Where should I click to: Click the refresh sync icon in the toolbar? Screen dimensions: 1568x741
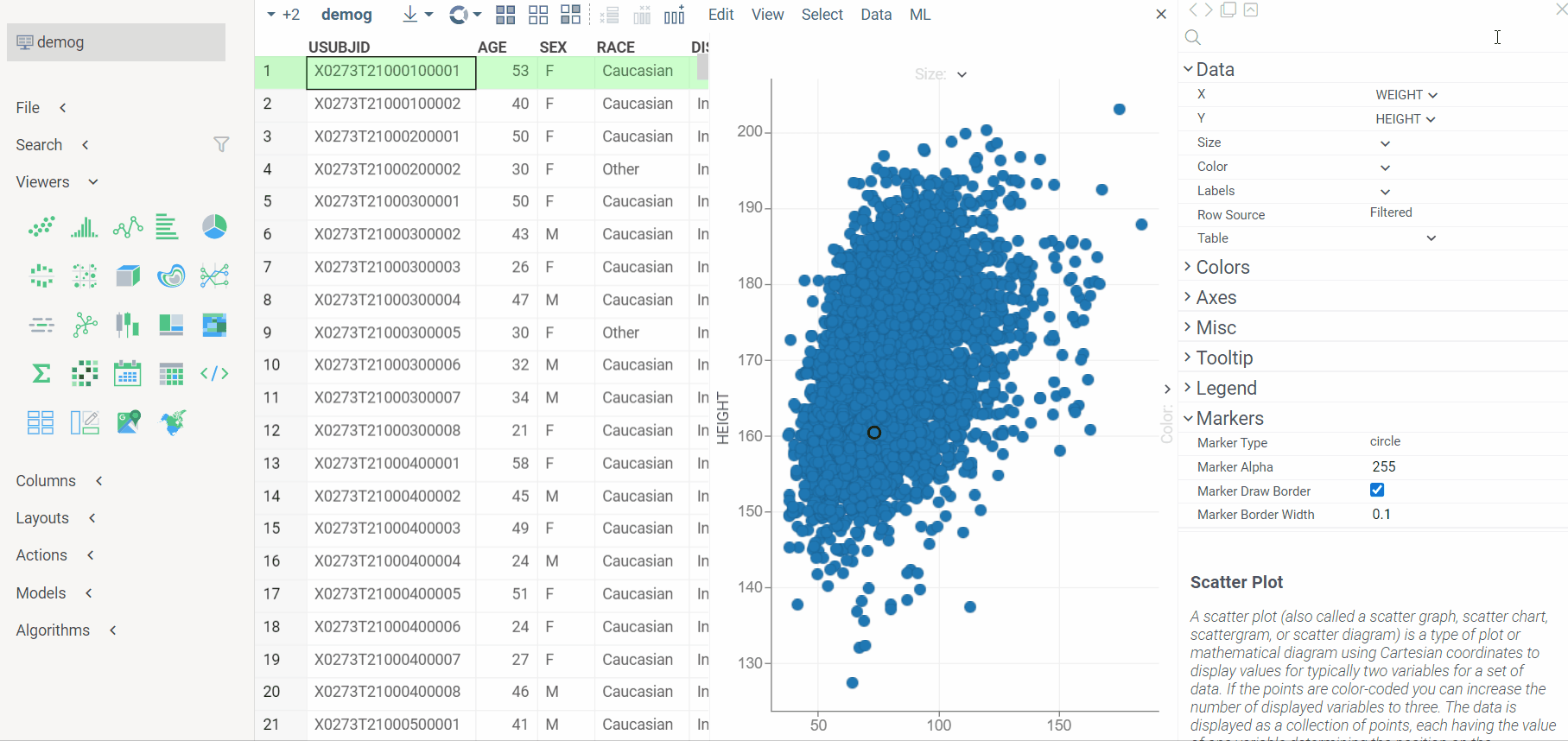click(x=459, y=15)
